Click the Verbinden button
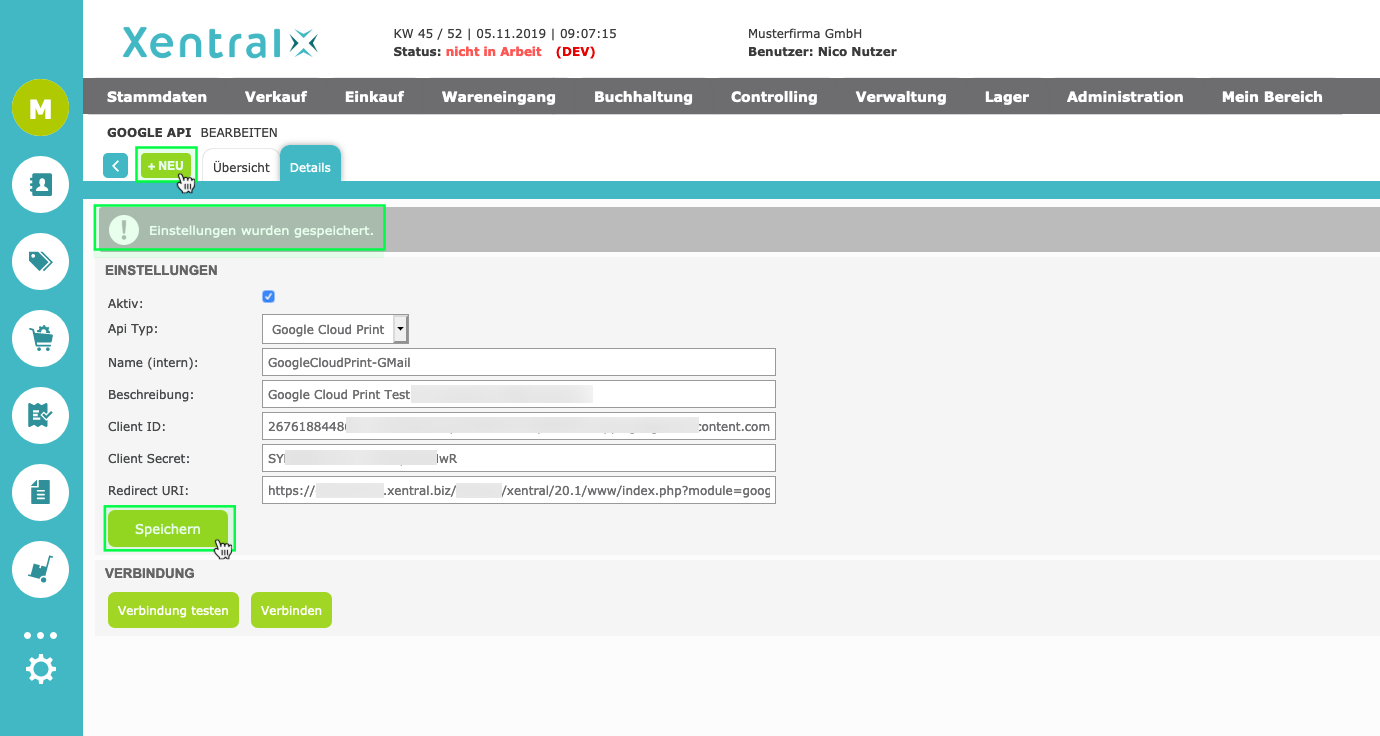The image size is (1380, 736). [291, 610]
